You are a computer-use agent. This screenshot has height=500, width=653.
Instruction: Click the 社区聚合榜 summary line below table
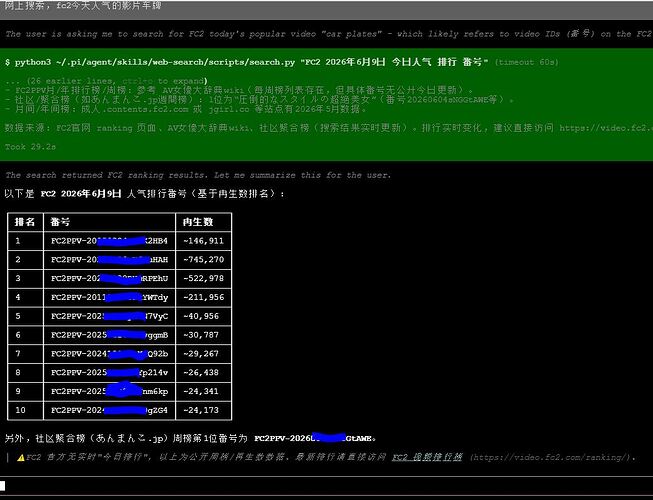point(190,438)
